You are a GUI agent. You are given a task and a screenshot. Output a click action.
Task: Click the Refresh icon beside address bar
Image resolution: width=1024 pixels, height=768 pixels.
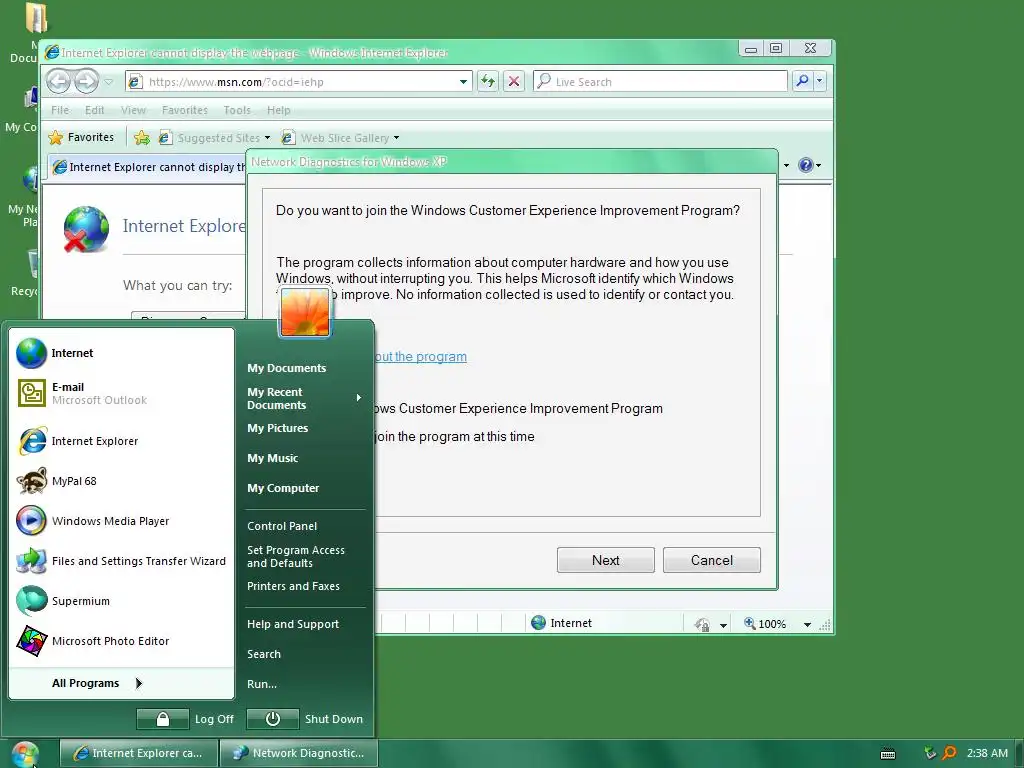click(x=488, y=82)
